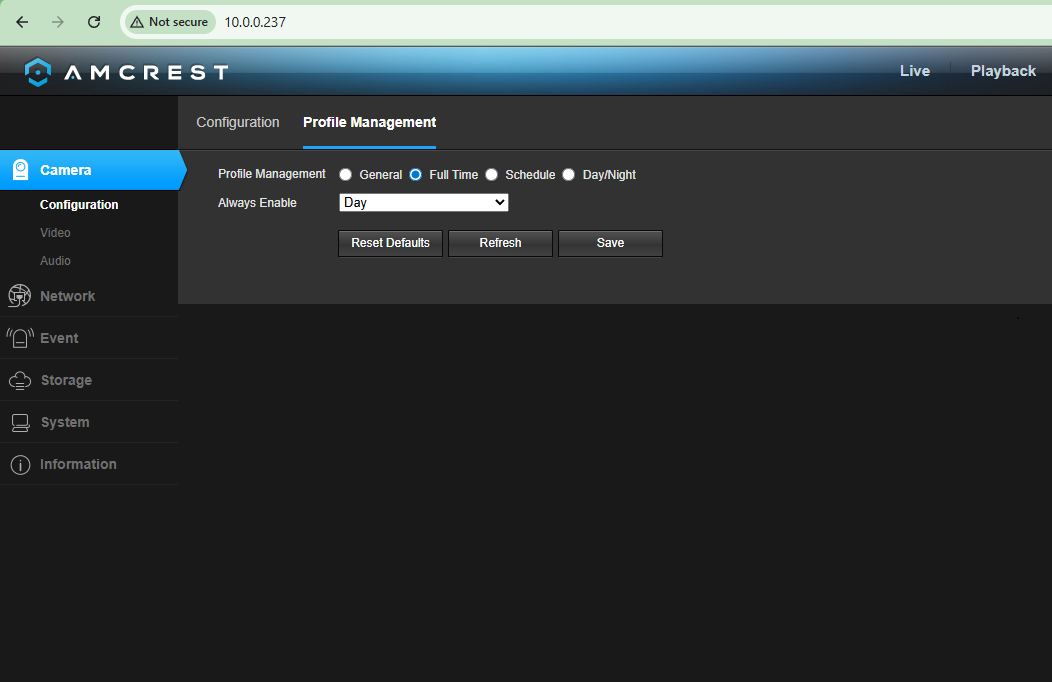Image resolution: width=1052 pixels, height=682 pixels.
Task: Click the browser forward arrow
Action: tap(58, 22)
